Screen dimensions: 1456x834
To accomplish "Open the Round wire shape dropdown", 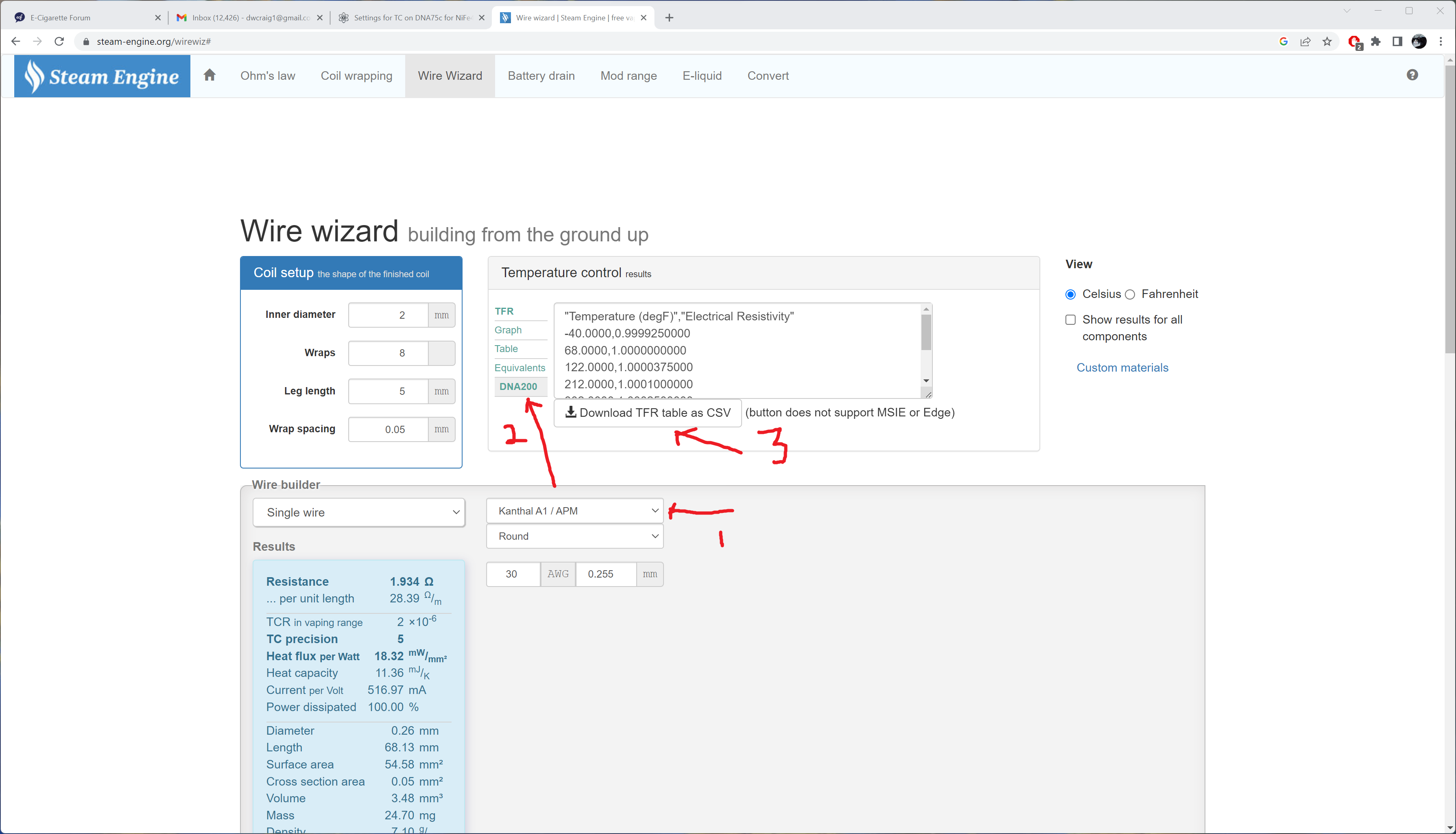I will [x=574, y=536].
